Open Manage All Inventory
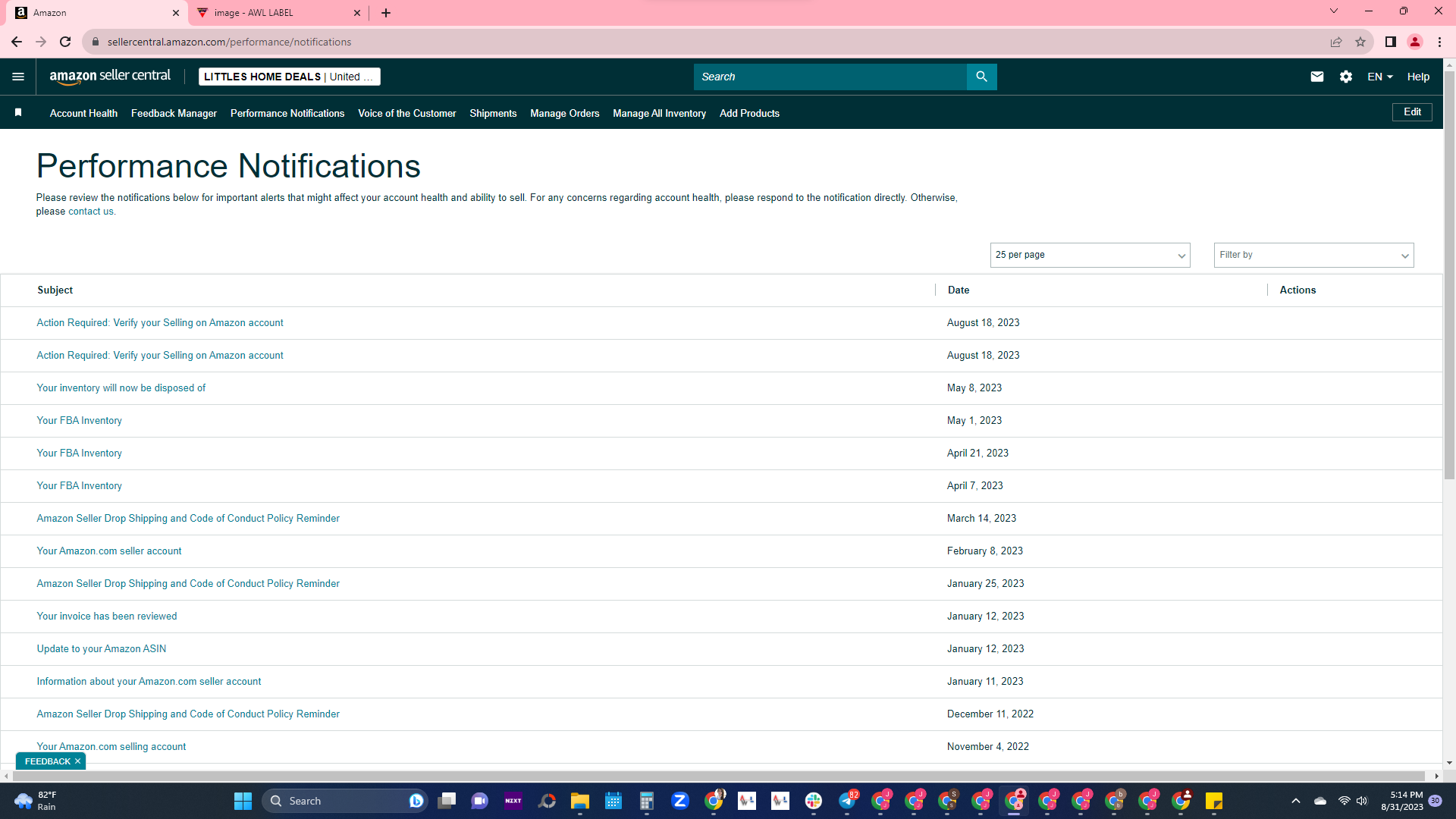 click(x=659, y=113)
